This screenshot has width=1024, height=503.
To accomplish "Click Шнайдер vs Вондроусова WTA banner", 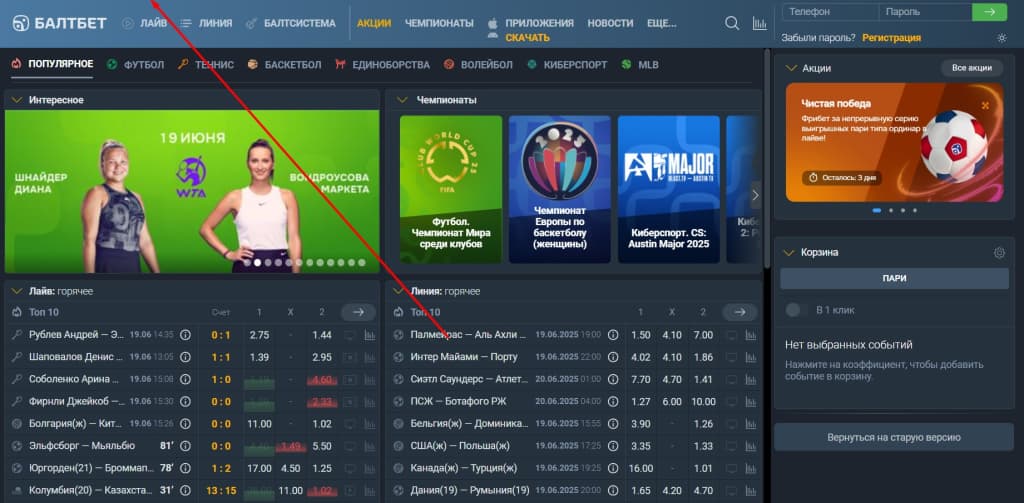I will click(191, 191).
